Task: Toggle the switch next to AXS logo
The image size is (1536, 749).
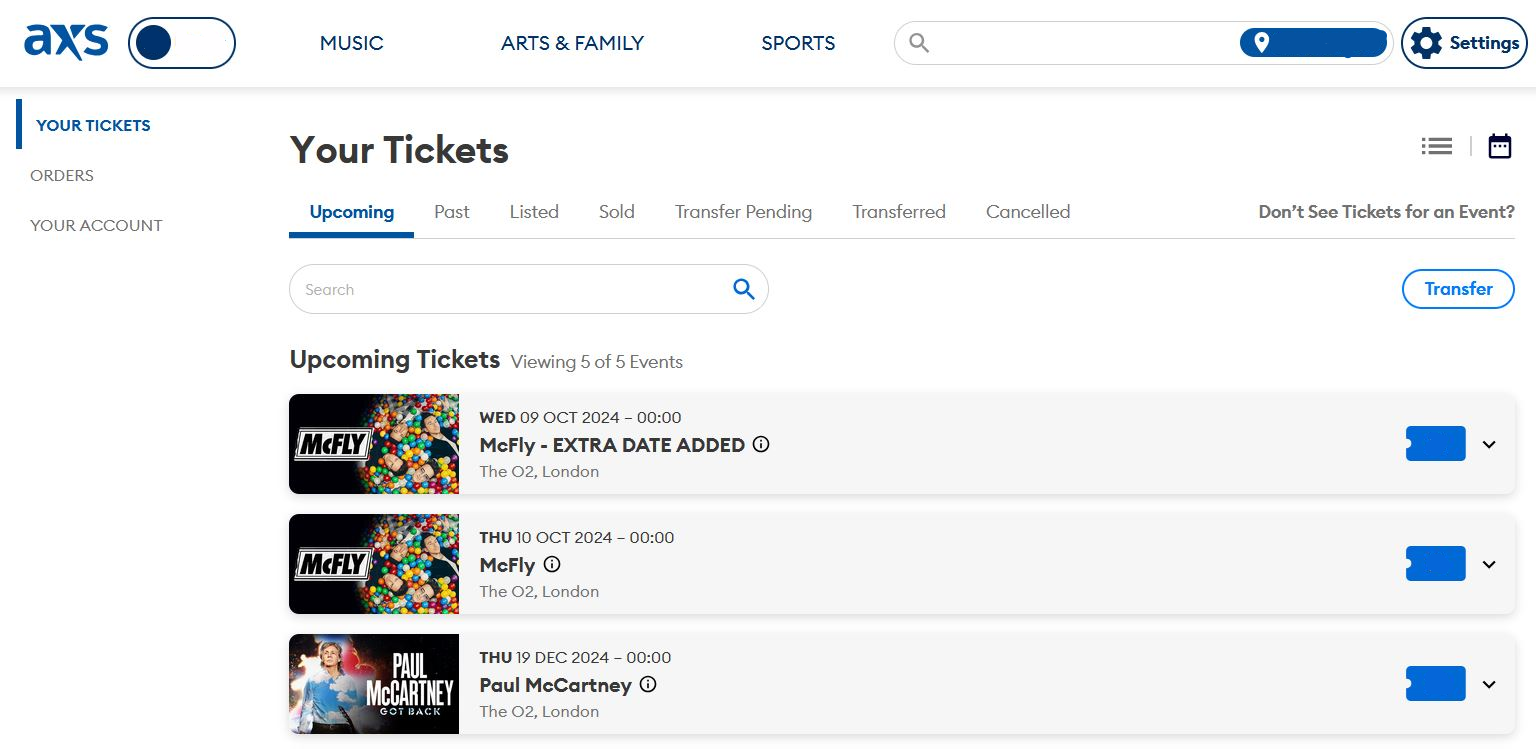Action: pyautogui.click(x=182, y=43)
